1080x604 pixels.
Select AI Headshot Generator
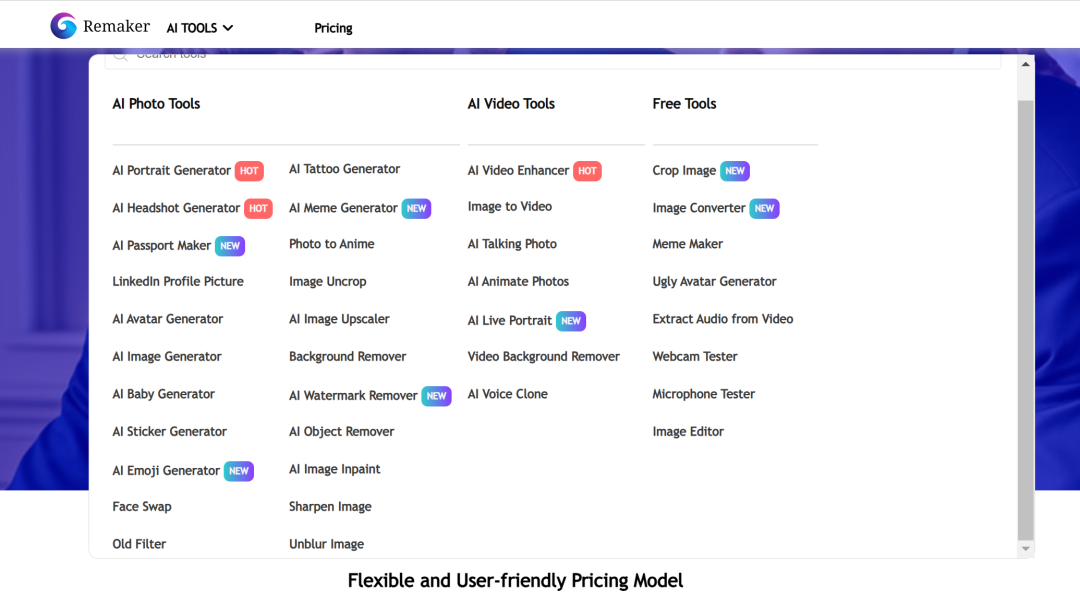[176, 208]
